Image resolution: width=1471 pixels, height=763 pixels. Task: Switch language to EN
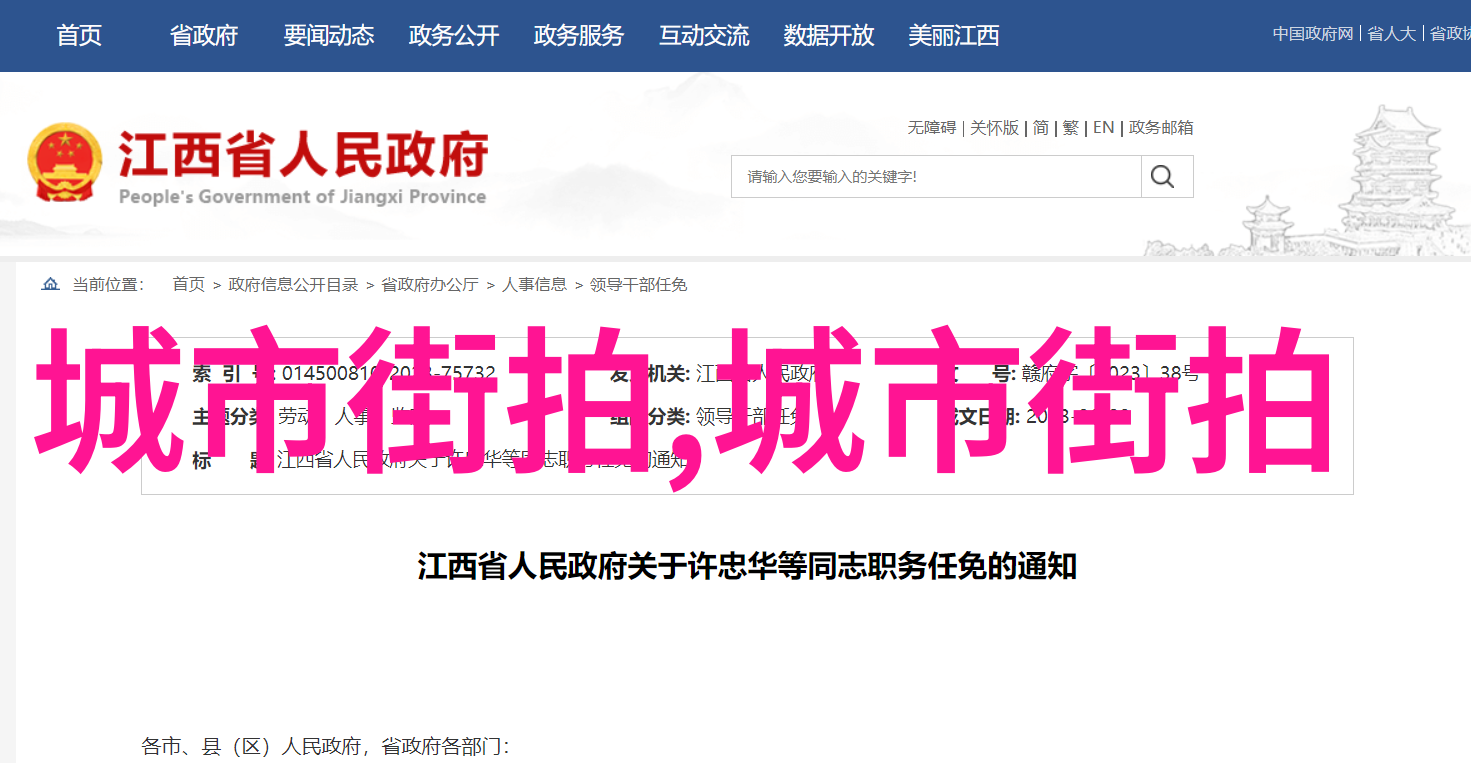[1103, 128]
